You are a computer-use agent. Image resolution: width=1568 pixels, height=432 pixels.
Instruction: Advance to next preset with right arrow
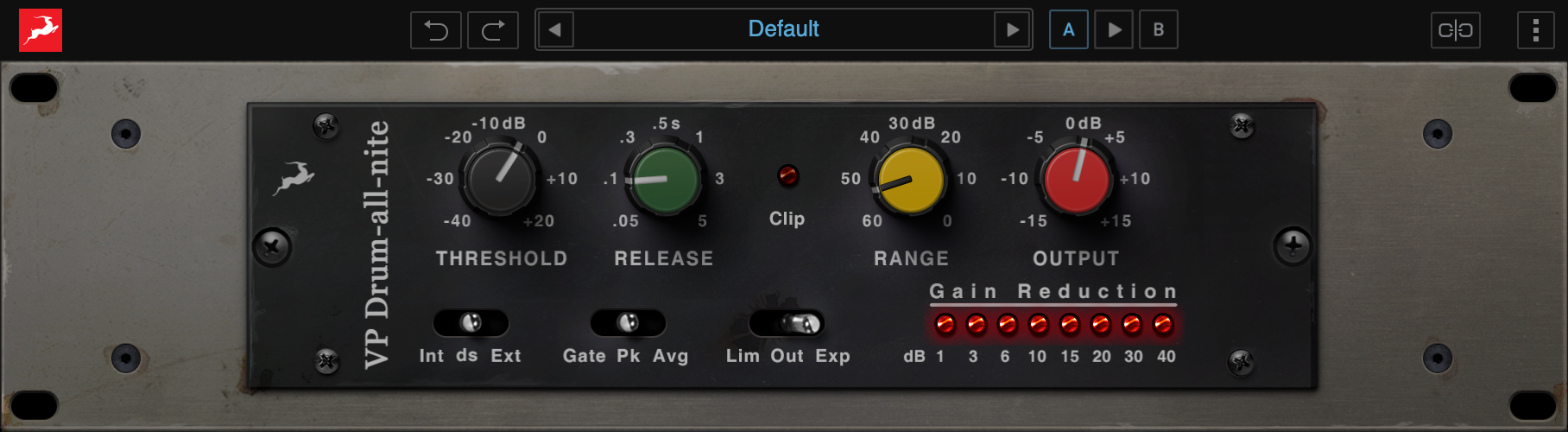[1013, 30]
